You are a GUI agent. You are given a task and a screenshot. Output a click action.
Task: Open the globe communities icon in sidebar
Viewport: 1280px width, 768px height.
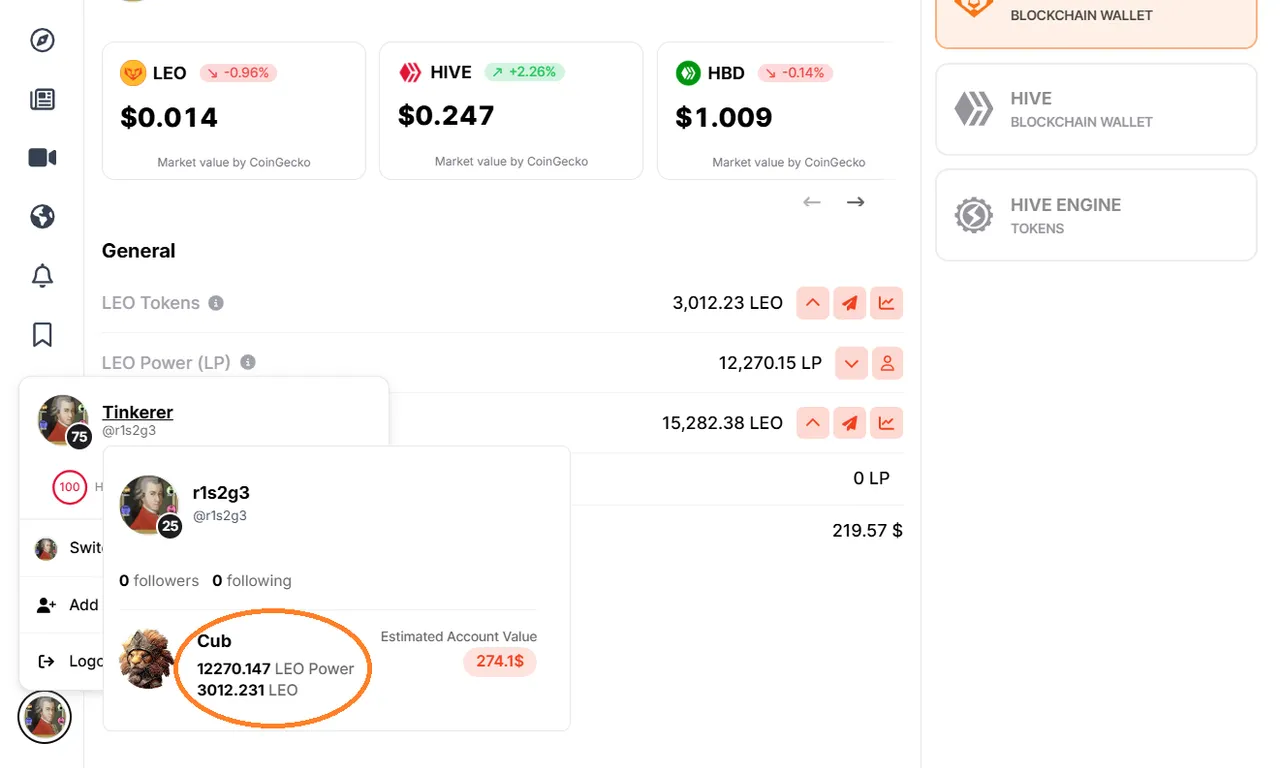(x=42, y=217)
